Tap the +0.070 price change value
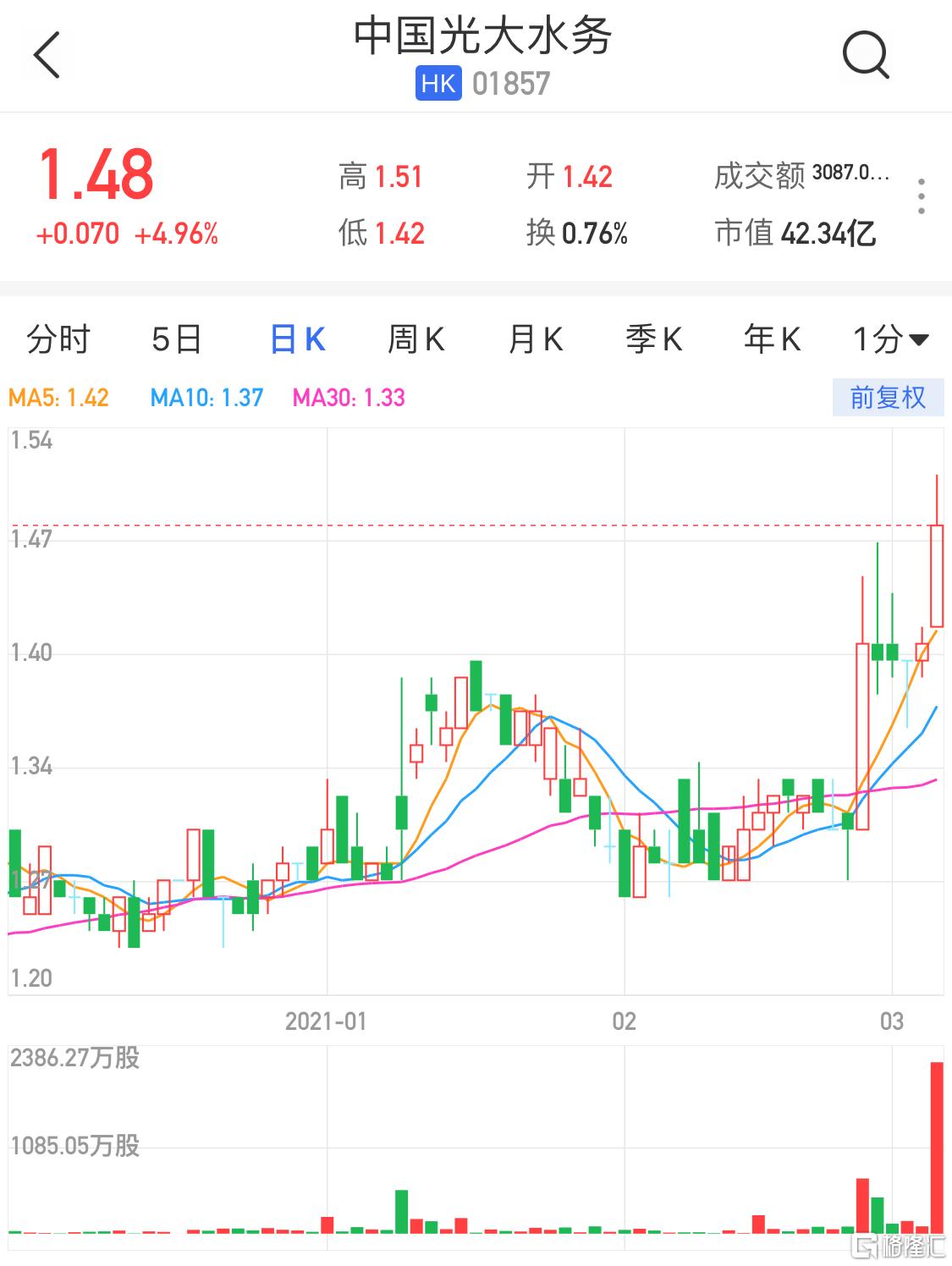The height and width of the screenshot is (1266, 952). [x=78, y=234]
